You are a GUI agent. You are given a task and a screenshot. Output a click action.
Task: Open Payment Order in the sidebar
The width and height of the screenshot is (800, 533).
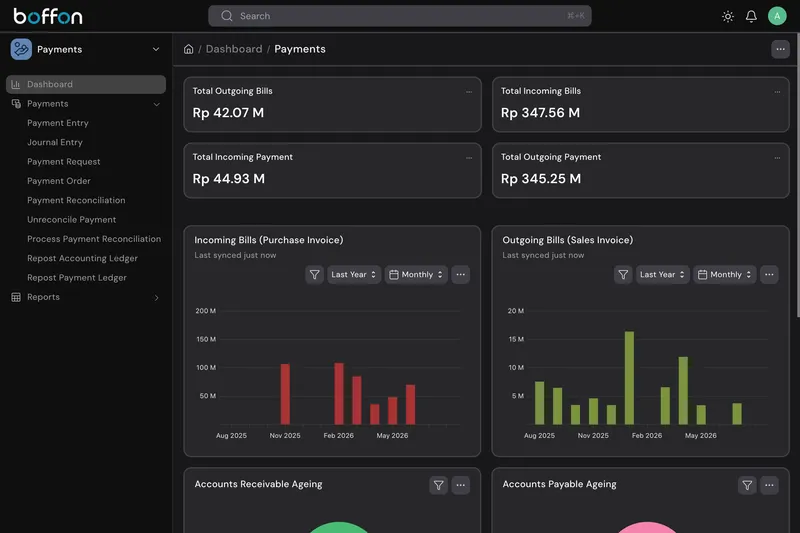[x=59, y=181]
